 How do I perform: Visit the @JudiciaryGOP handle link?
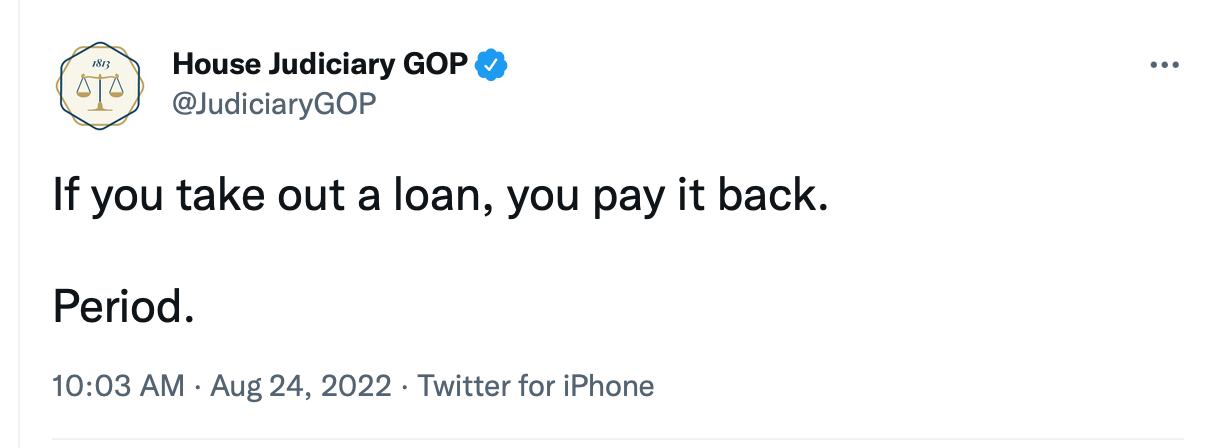point(274,102)
